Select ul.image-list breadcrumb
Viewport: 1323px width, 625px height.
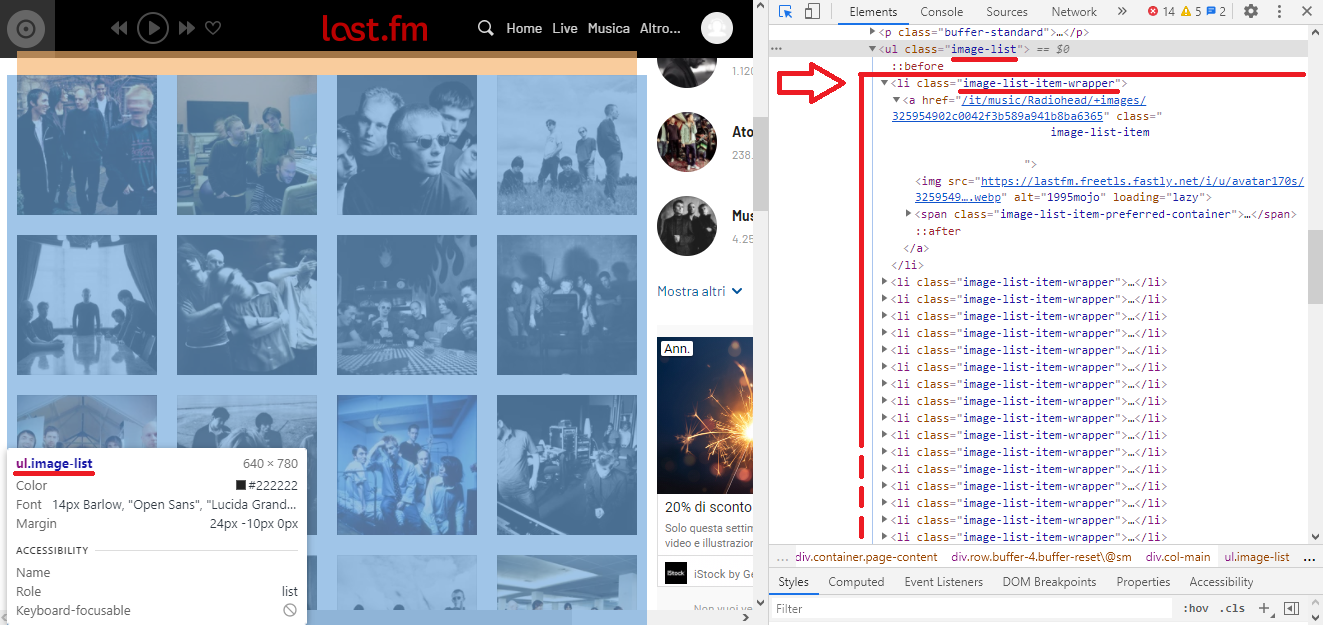tap(1257, 557)
